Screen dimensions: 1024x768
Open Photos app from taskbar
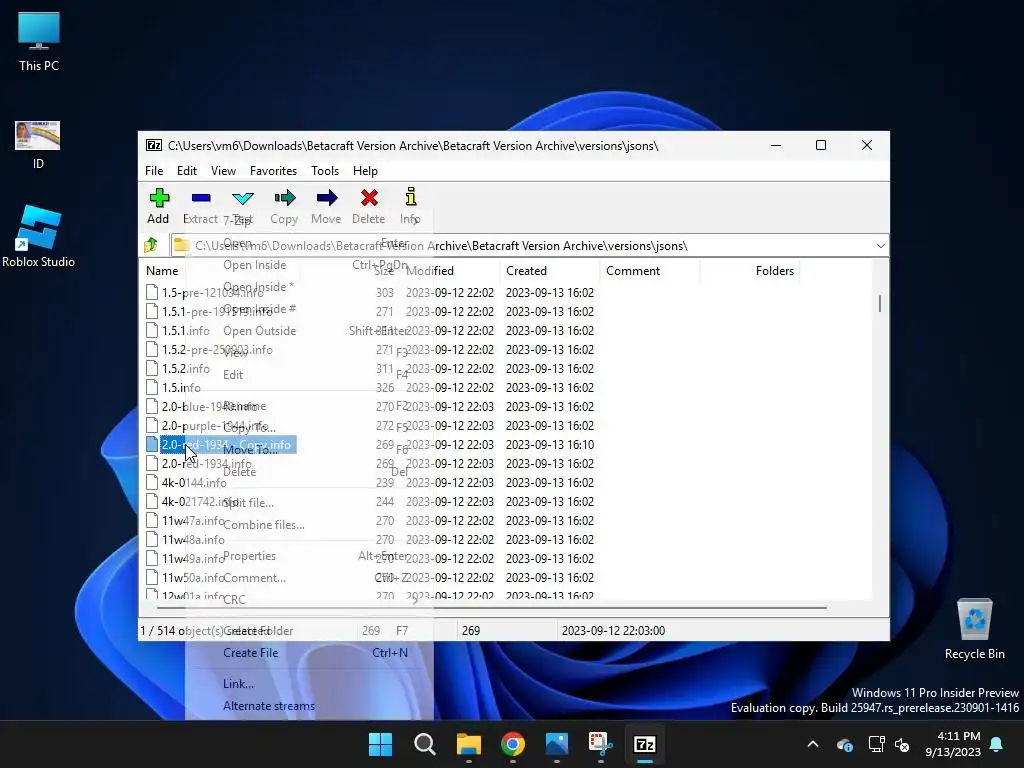click(556, 744)
